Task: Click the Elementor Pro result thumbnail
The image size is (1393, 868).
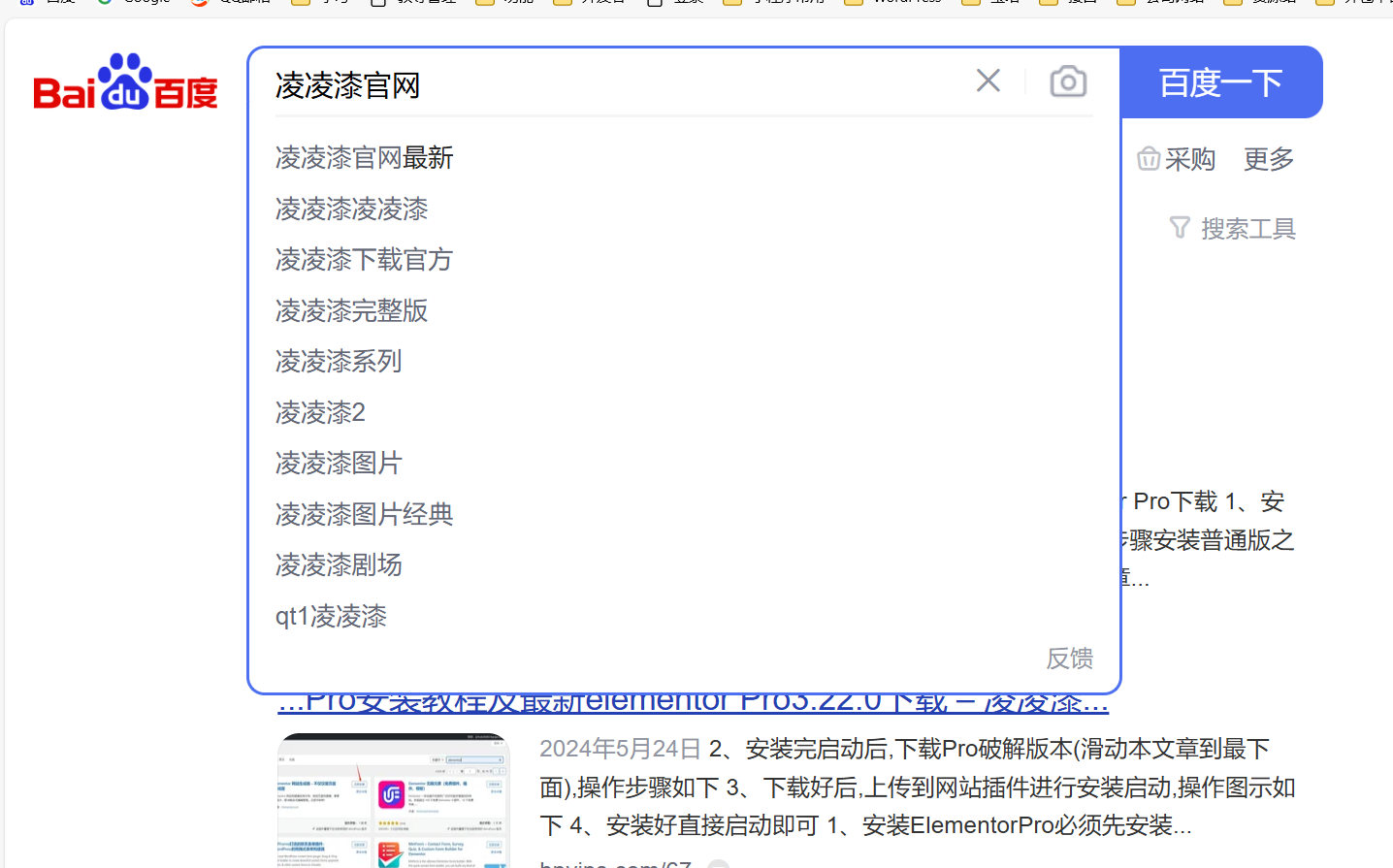Action: (393, 799)
